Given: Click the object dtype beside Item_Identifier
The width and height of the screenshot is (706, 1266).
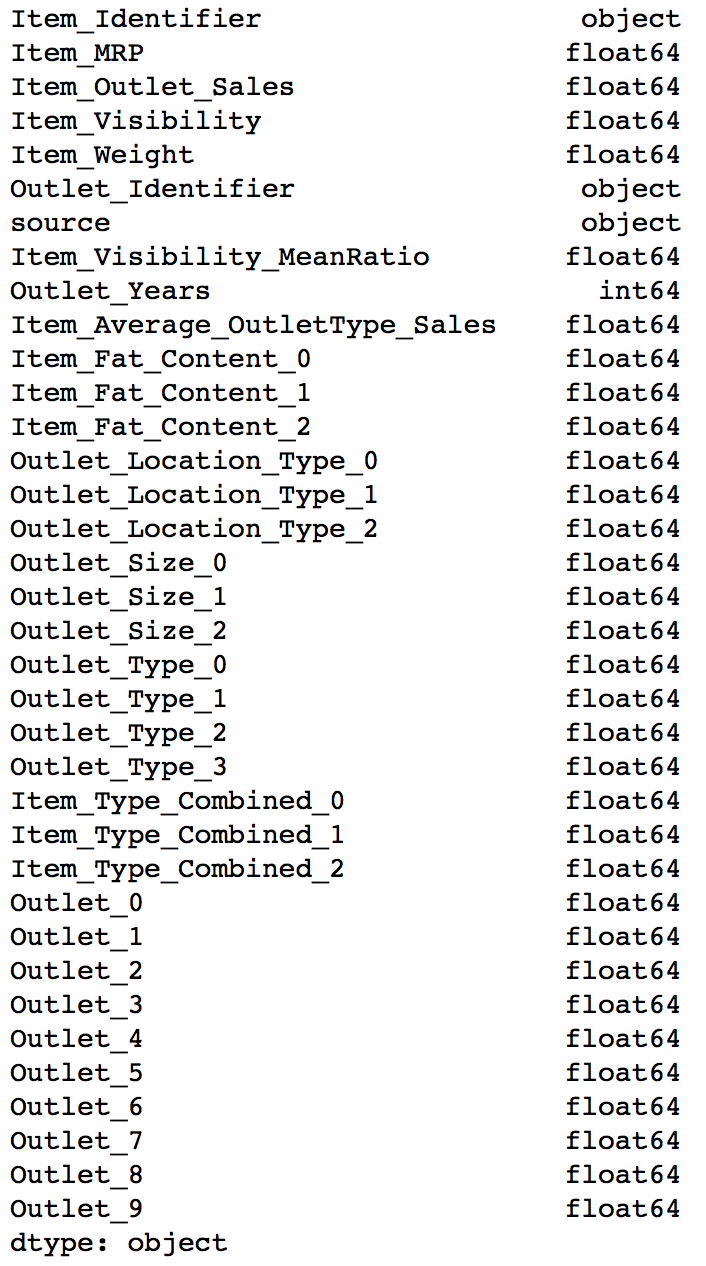Looking at the screenshot, I should tap(630, 19).
